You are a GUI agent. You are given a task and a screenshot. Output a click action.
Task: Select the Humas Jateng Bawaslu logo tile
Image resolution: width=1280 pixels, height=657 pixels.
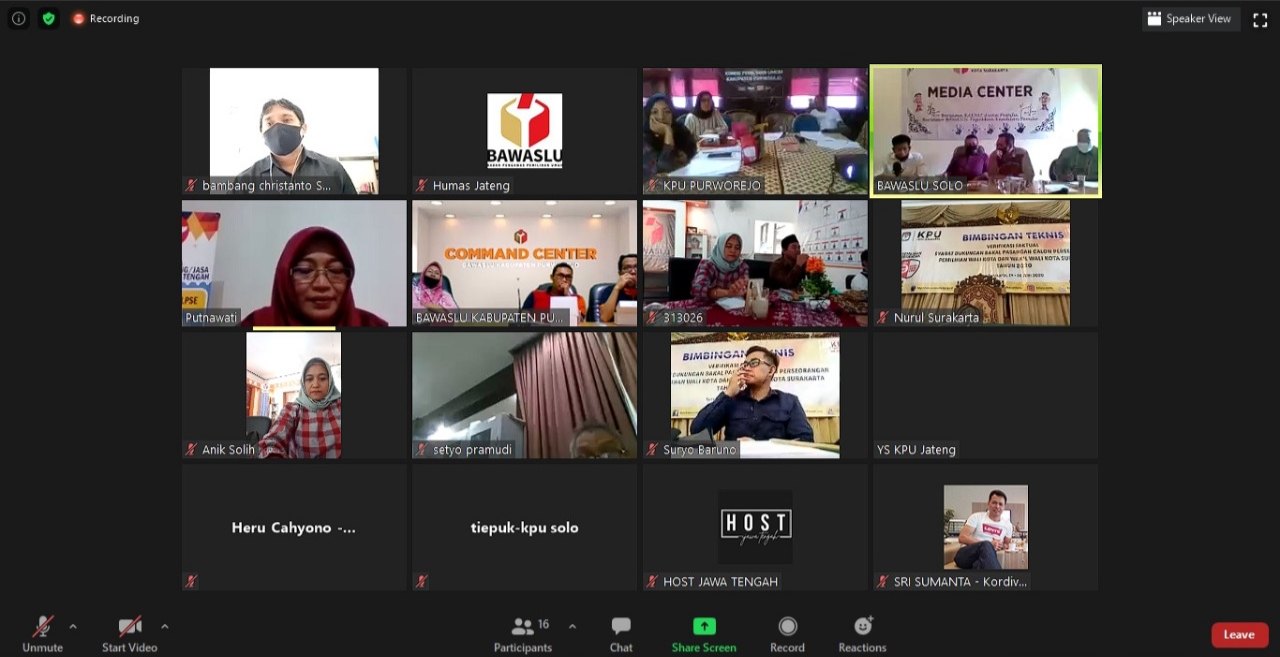(x=524, y=131)
